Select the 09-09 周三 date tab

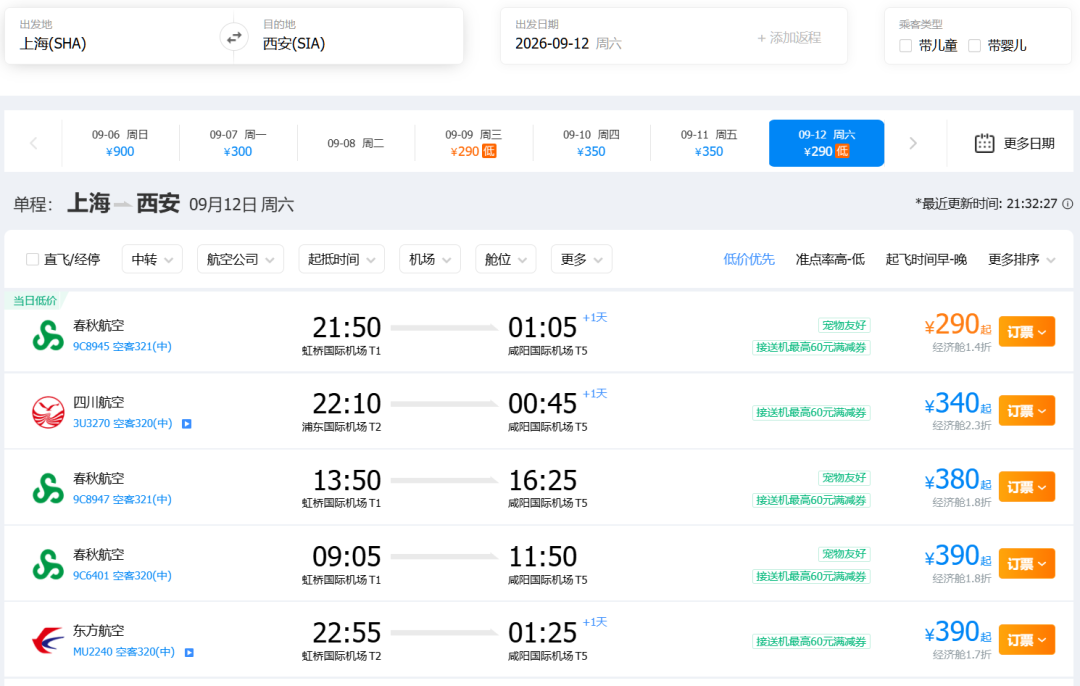[x=473, y=143]
